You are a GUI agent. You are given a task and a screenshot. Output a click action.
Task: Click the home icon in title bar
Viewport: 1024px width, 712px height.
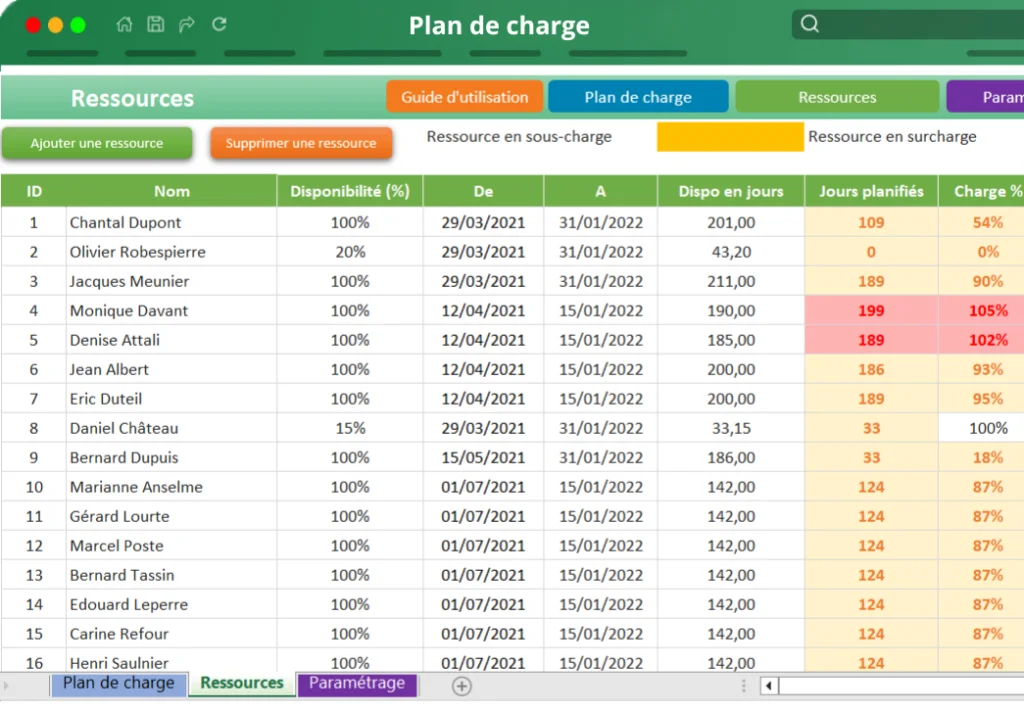(124, 25)
